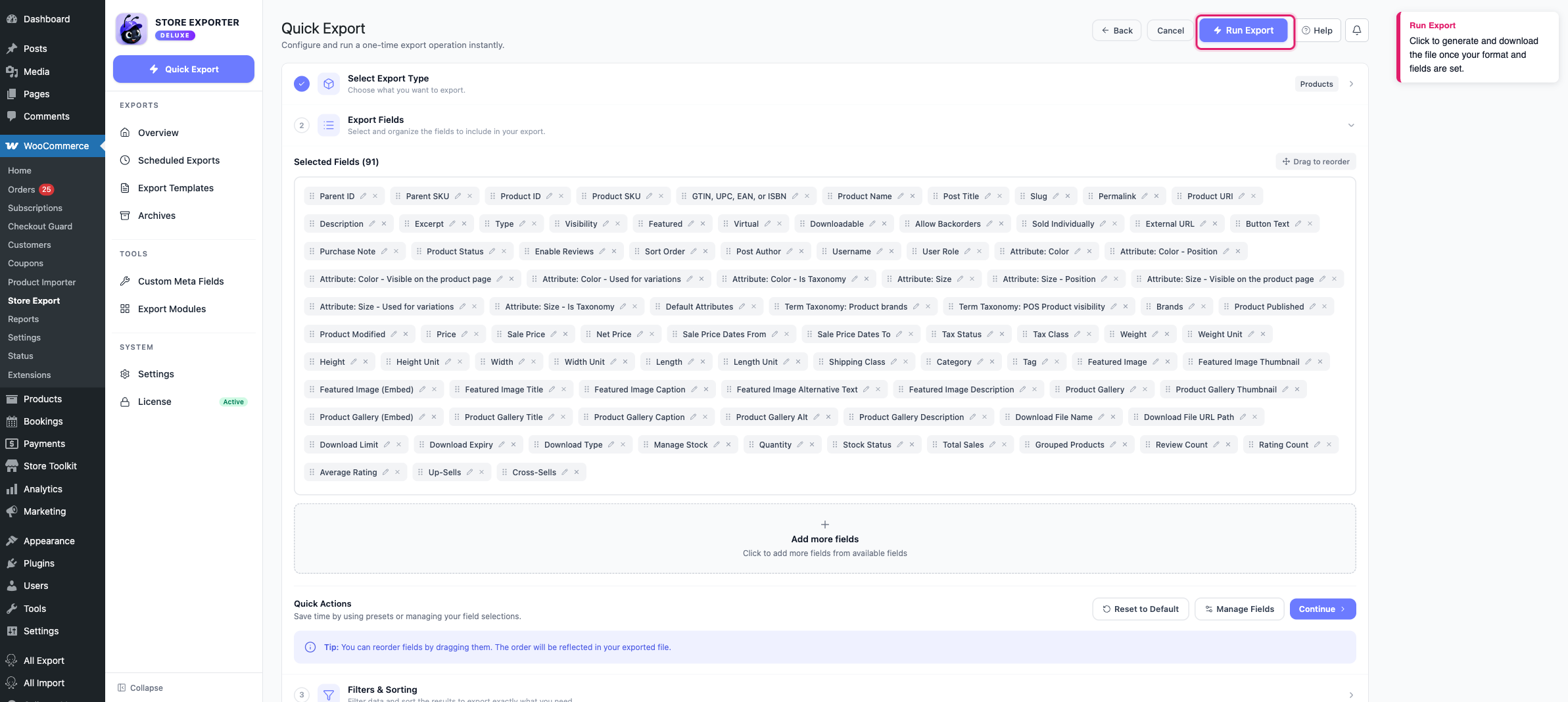Collapse the Store Exporter sidebar

tap(140, 688)
